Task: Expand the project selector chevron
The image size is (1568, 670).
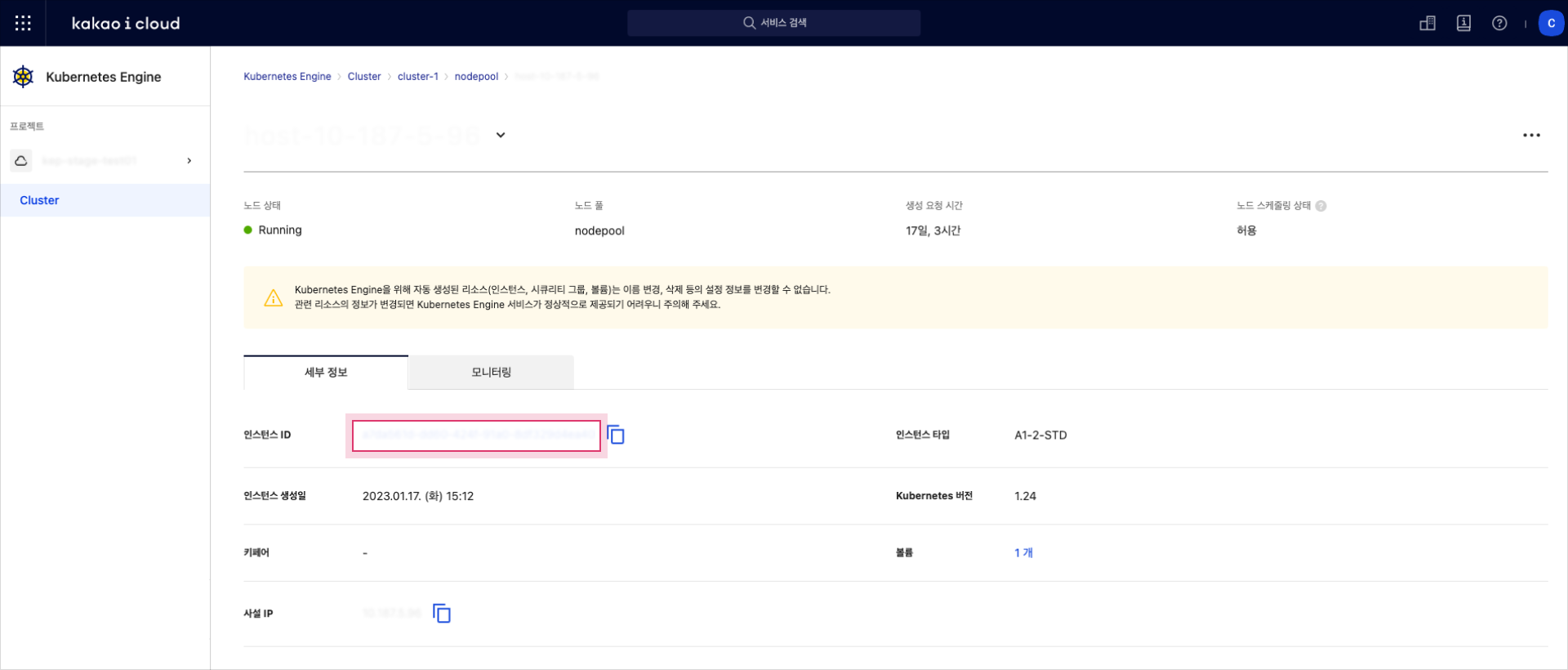Action: [189, 161]
